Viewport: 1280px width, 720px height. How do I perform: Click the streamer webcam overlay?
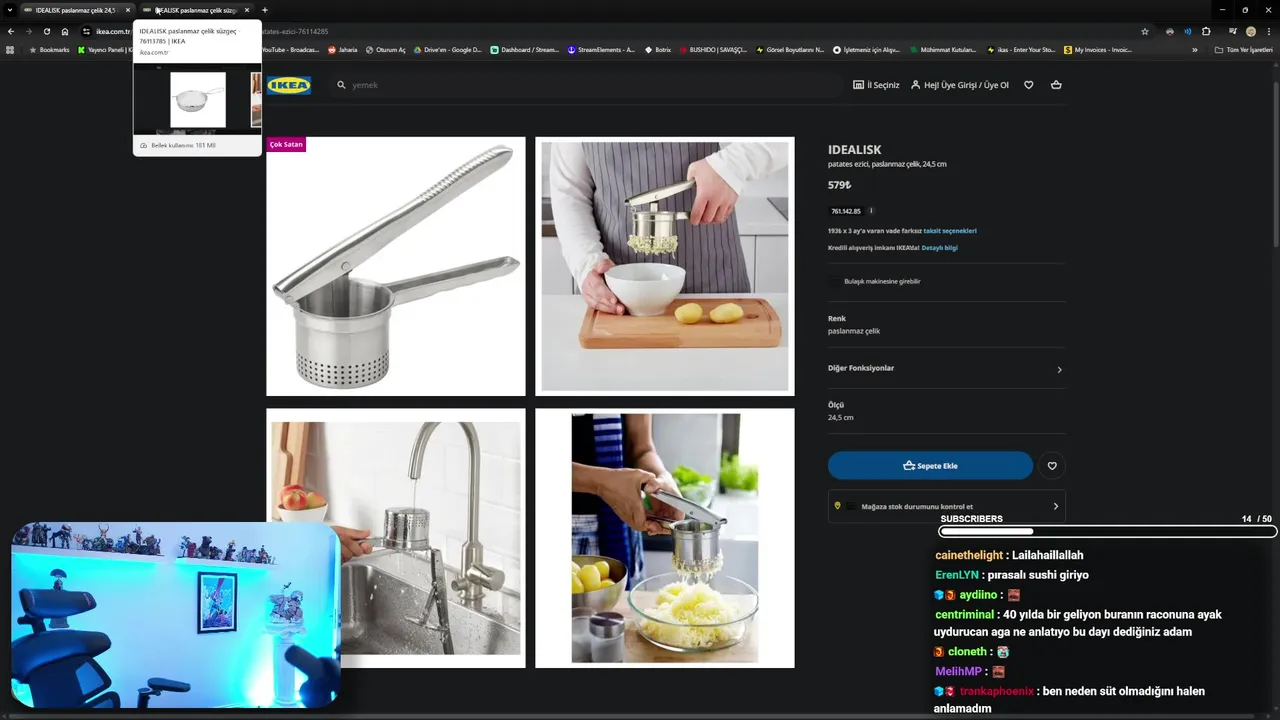point(176,616)
